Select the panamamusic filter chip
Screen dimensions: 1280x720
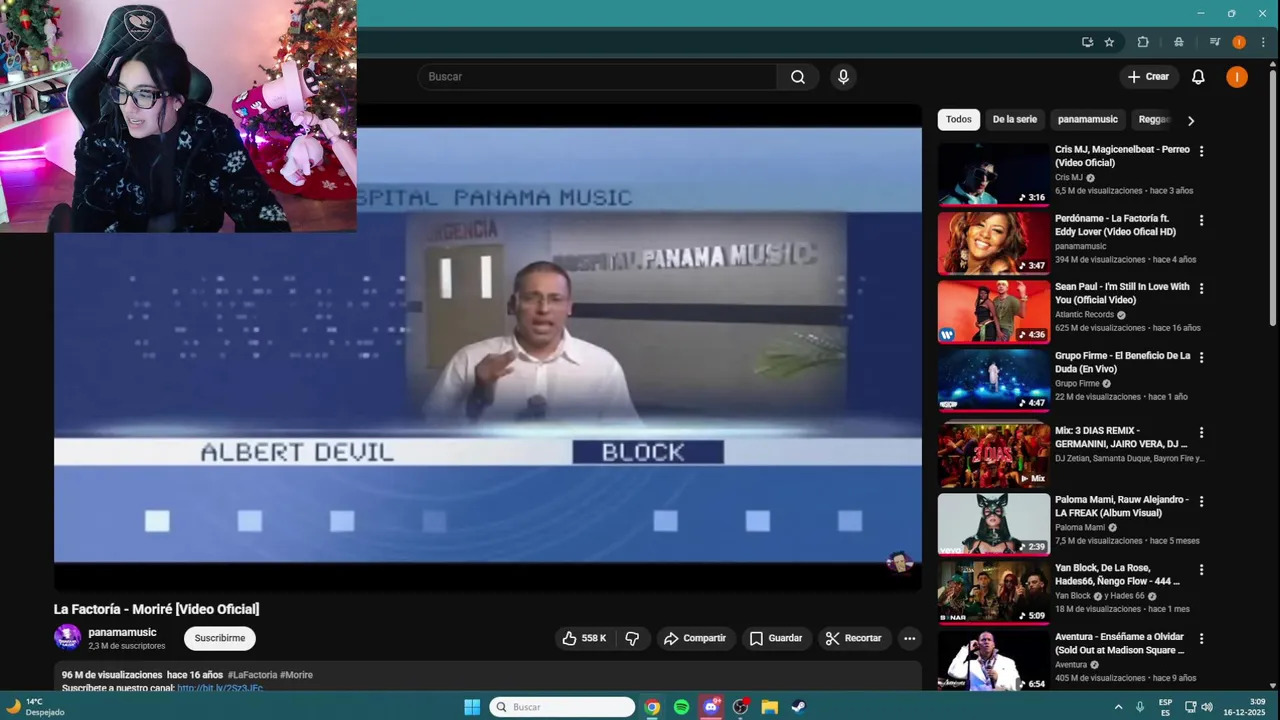[x=1088, y=120]
